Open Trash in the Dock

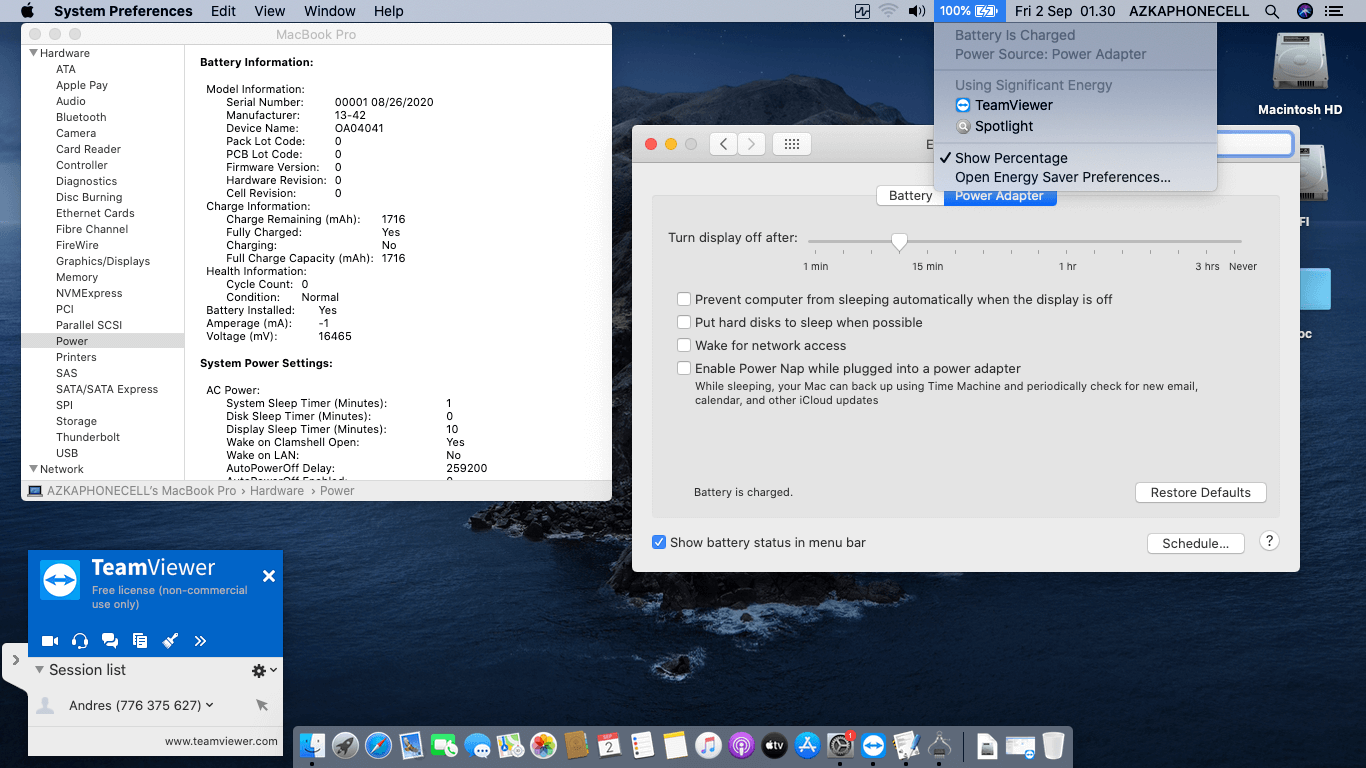(1053, 745)
